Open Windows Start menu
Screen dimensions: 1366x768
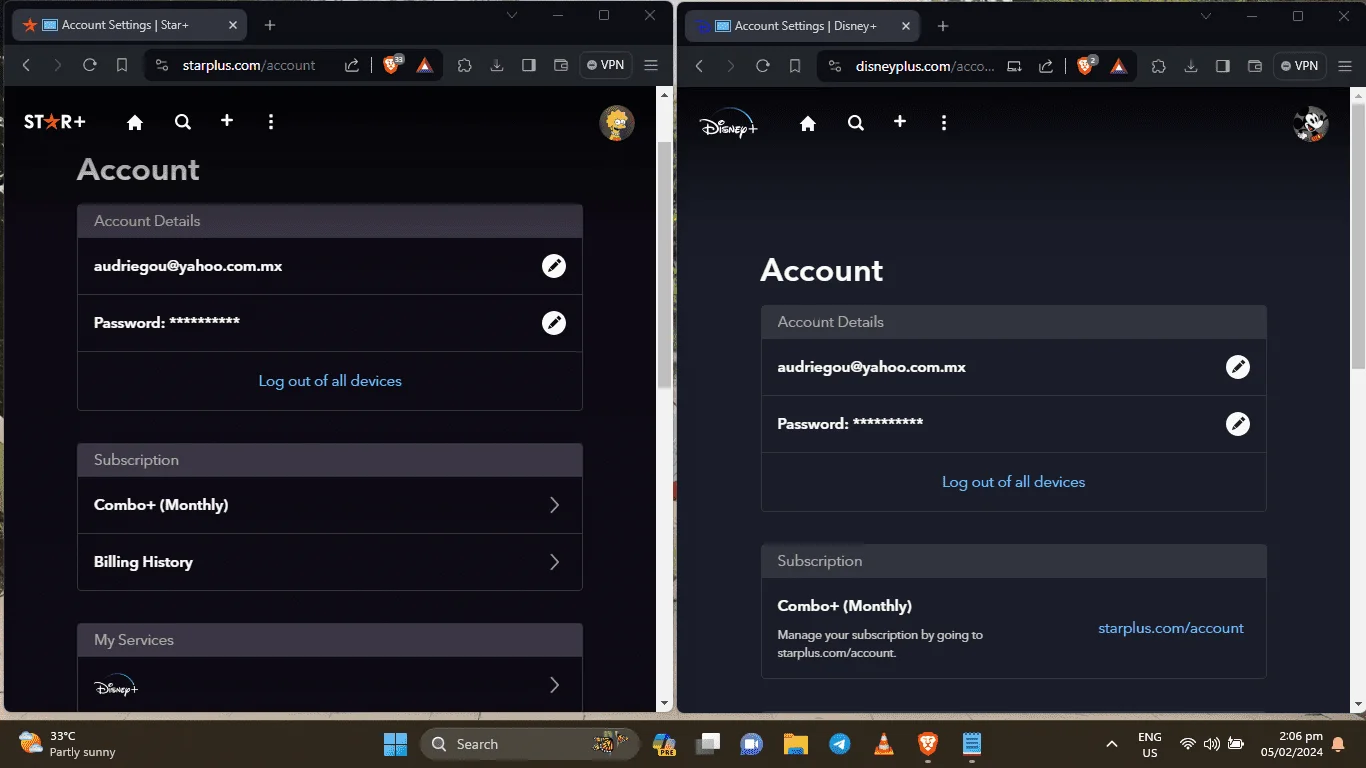click(x=395, y=744)
